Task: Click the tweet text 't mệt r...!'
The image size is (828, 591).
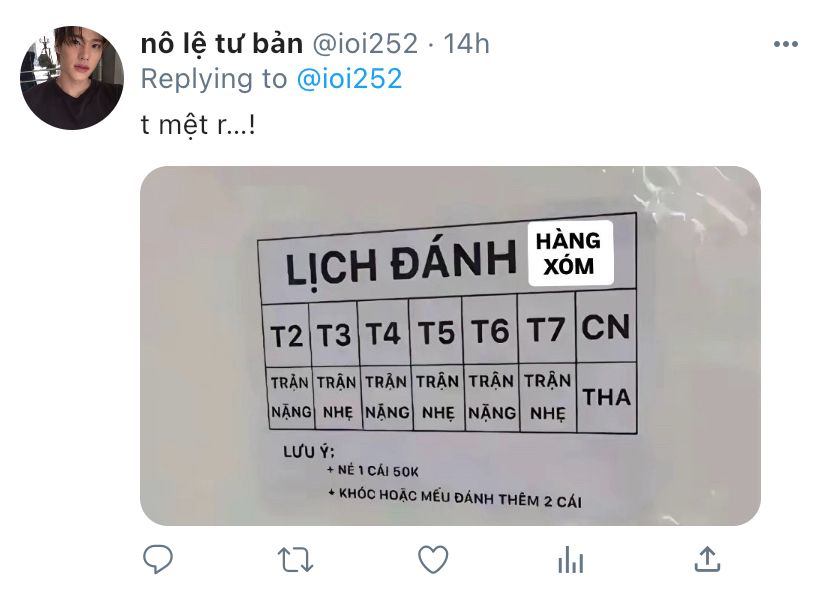Action: (199, 126)
